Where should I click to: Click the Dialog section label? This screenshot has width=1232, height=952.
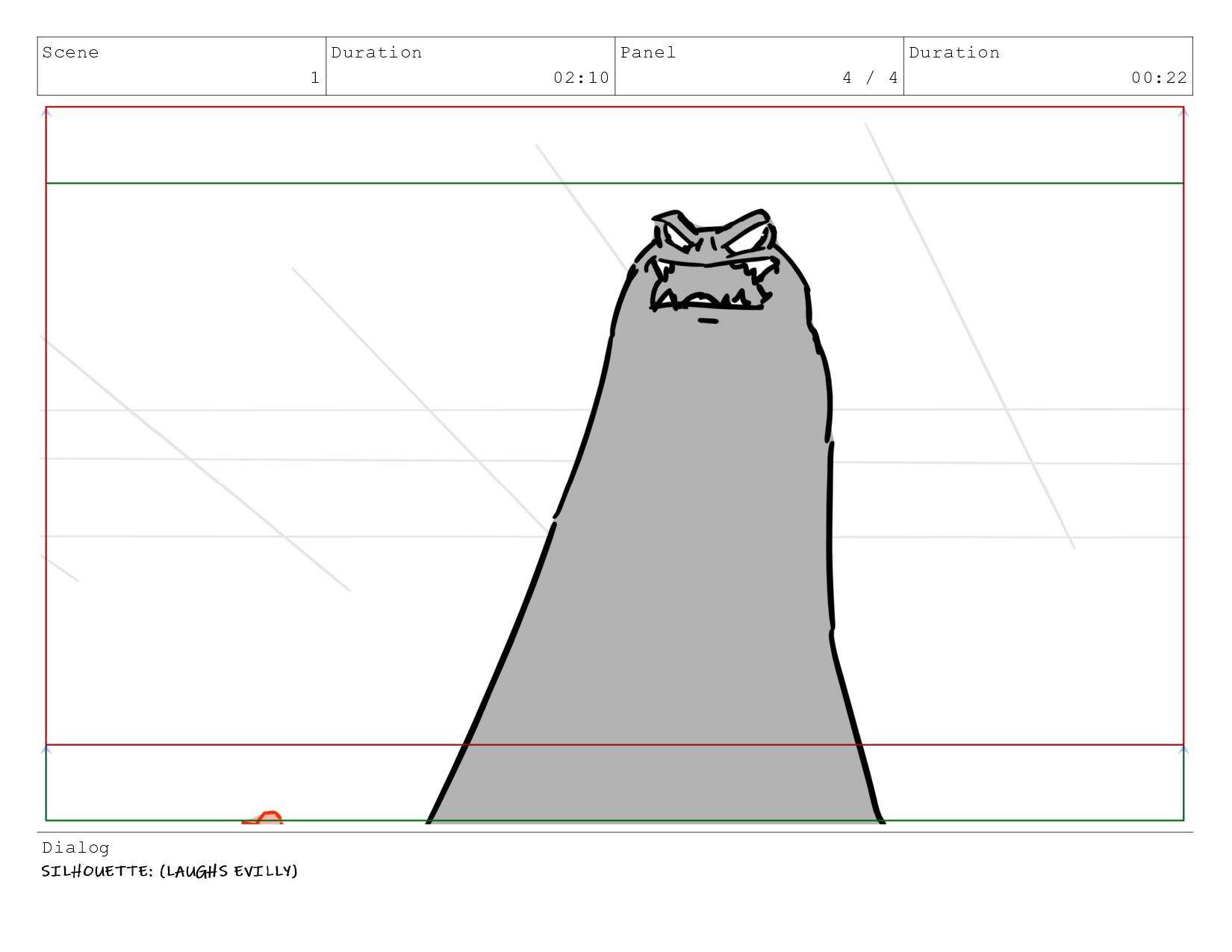[x=75, y=847]
